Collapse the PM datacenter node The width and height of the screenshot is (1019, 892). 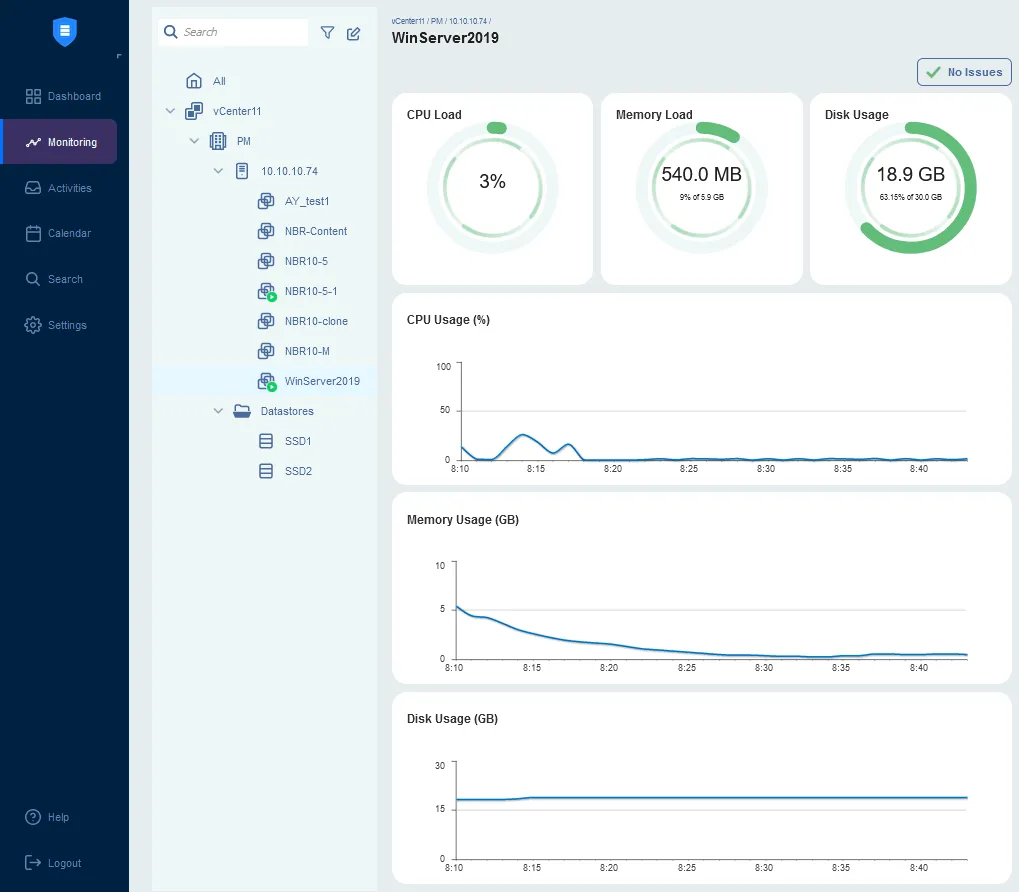point(194,141)
